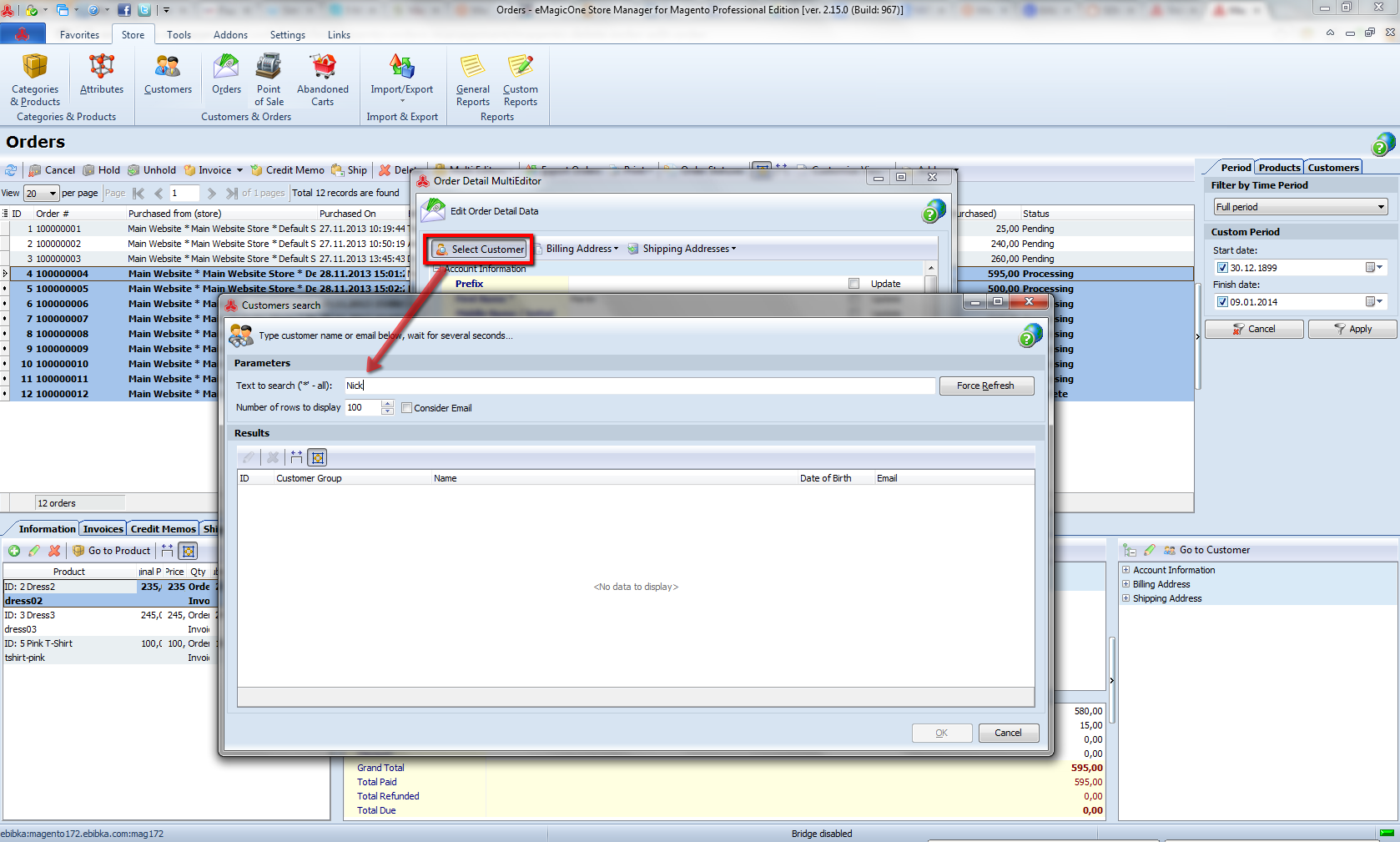Click Go to Customer button
Image resolution: width=1400 pixels, height=842 pixels.
click(1207, 550)
